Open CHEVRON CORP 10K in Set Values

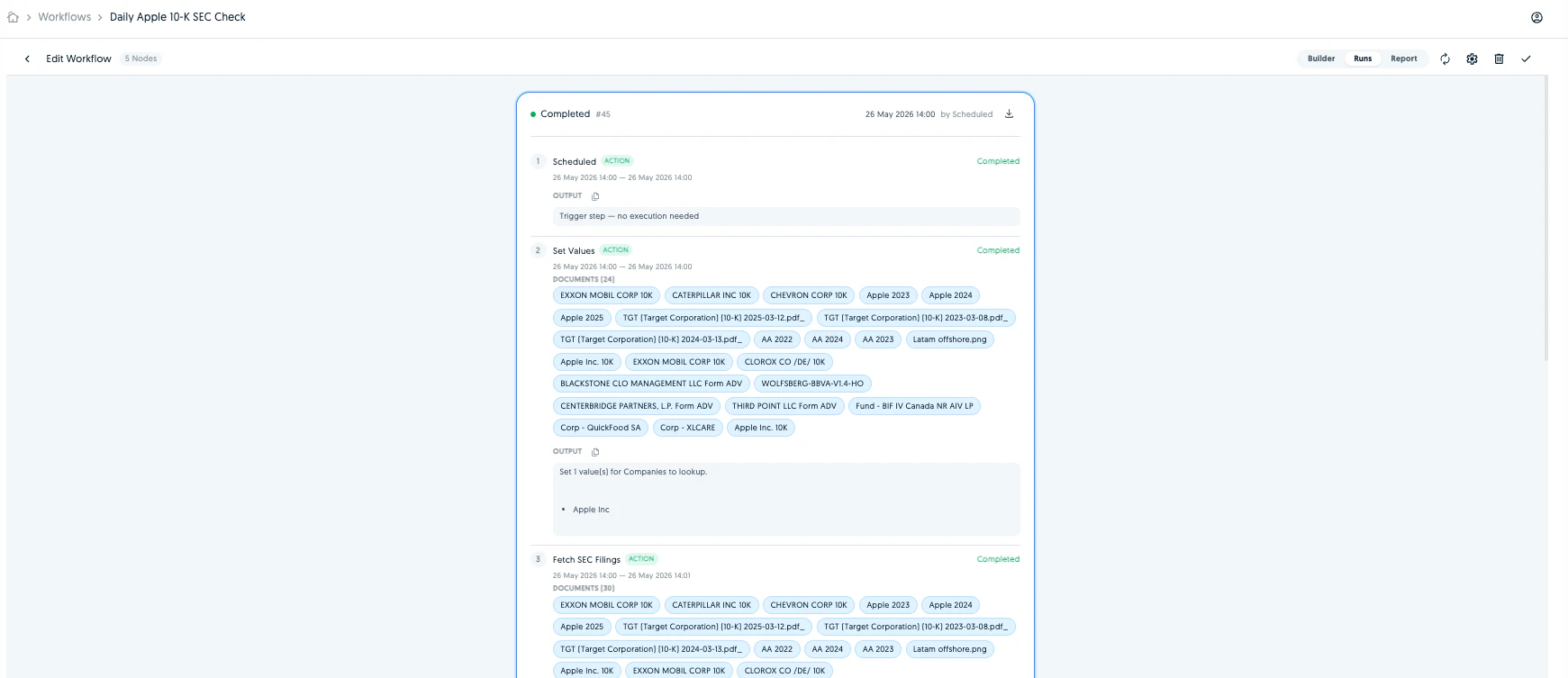coord(809,295)
